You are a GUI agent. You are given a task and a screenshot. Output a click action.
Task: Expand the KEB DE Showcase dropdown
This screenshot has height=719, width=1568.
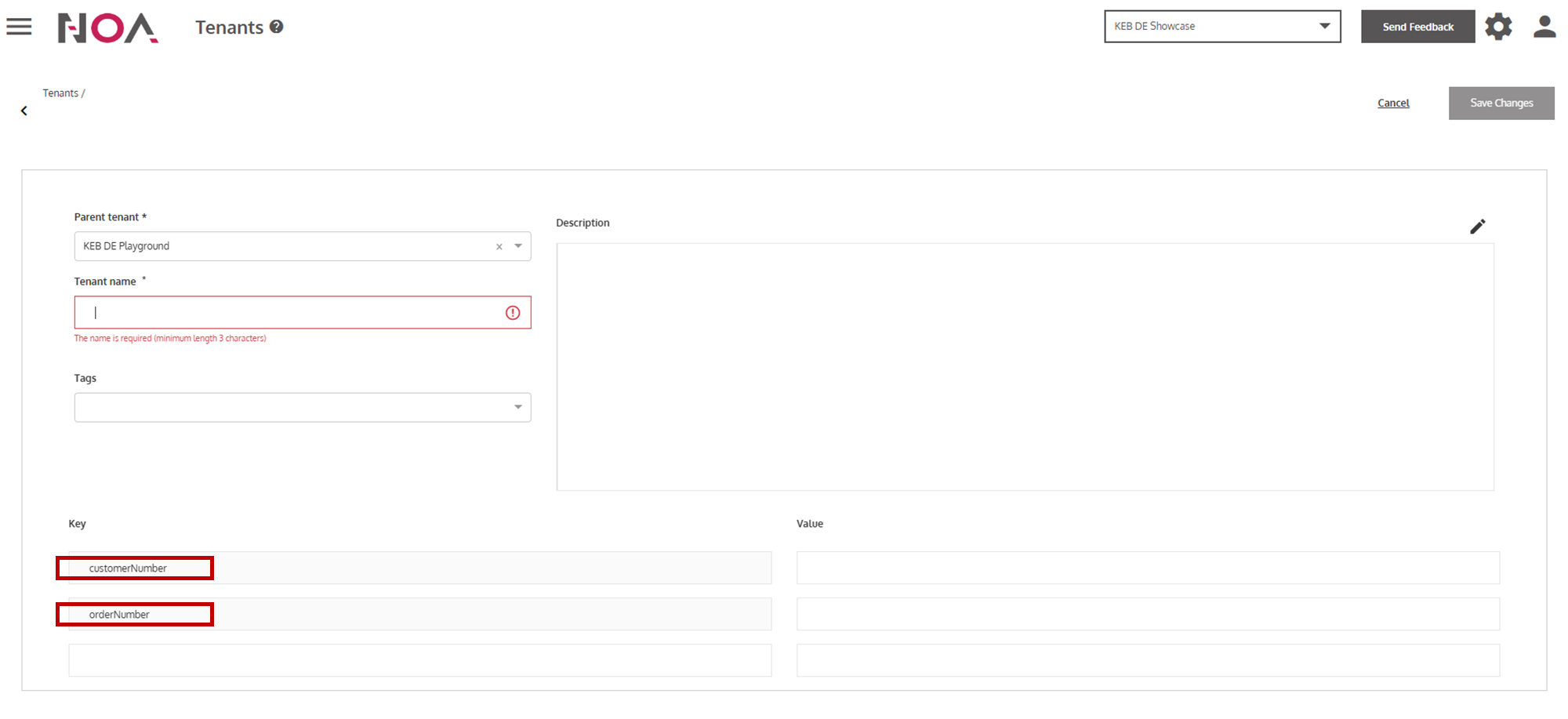pyautogui.click(x=1324, y=26)
